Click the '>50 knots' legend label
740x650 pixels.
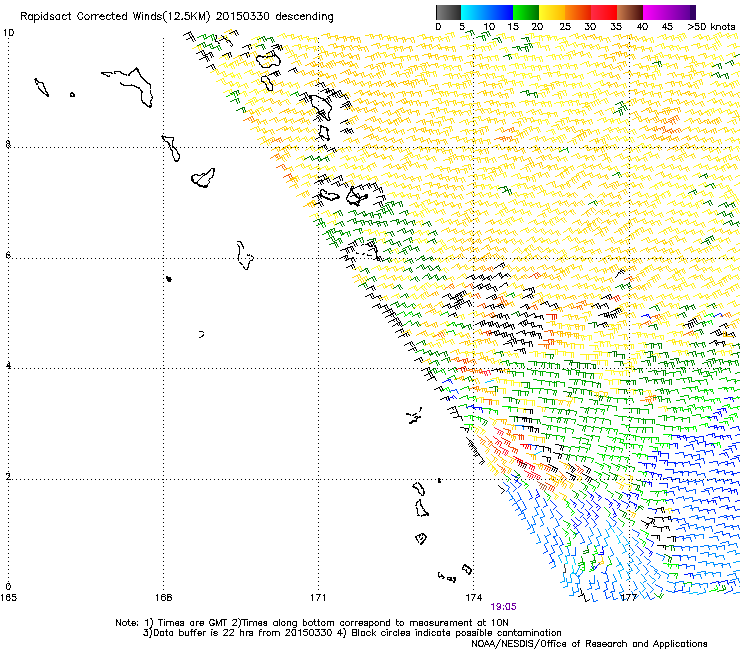711,27
